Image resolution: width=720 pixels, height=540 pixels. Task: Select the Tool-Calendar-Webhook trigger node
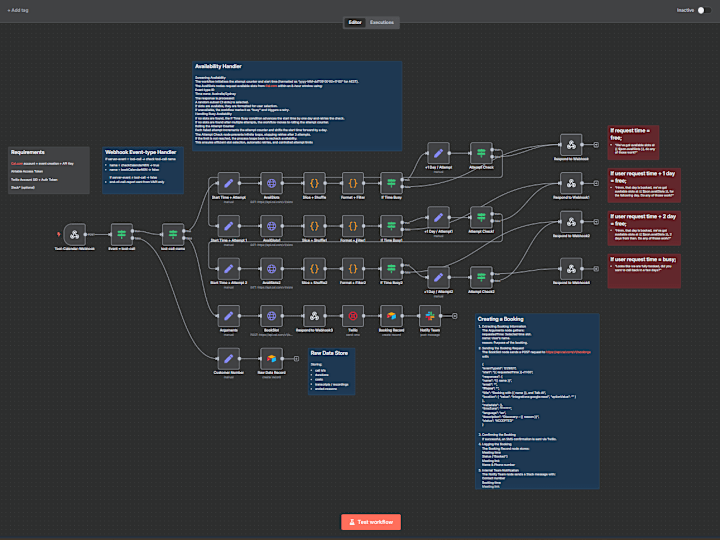74,235
